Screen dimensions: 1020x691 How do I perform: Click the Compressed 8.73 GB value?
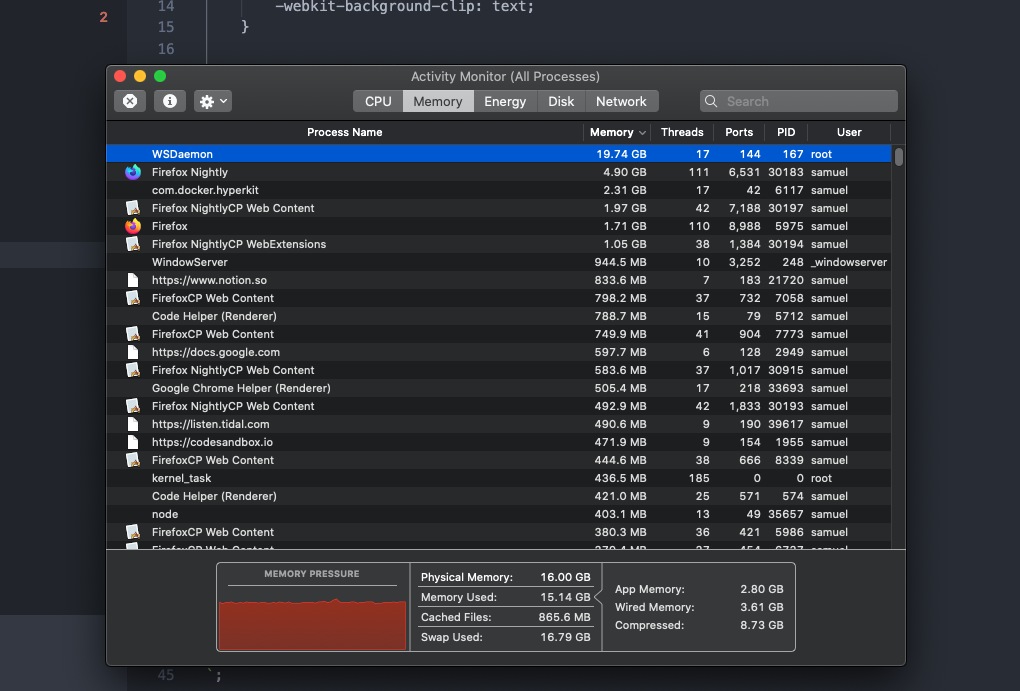762,625
